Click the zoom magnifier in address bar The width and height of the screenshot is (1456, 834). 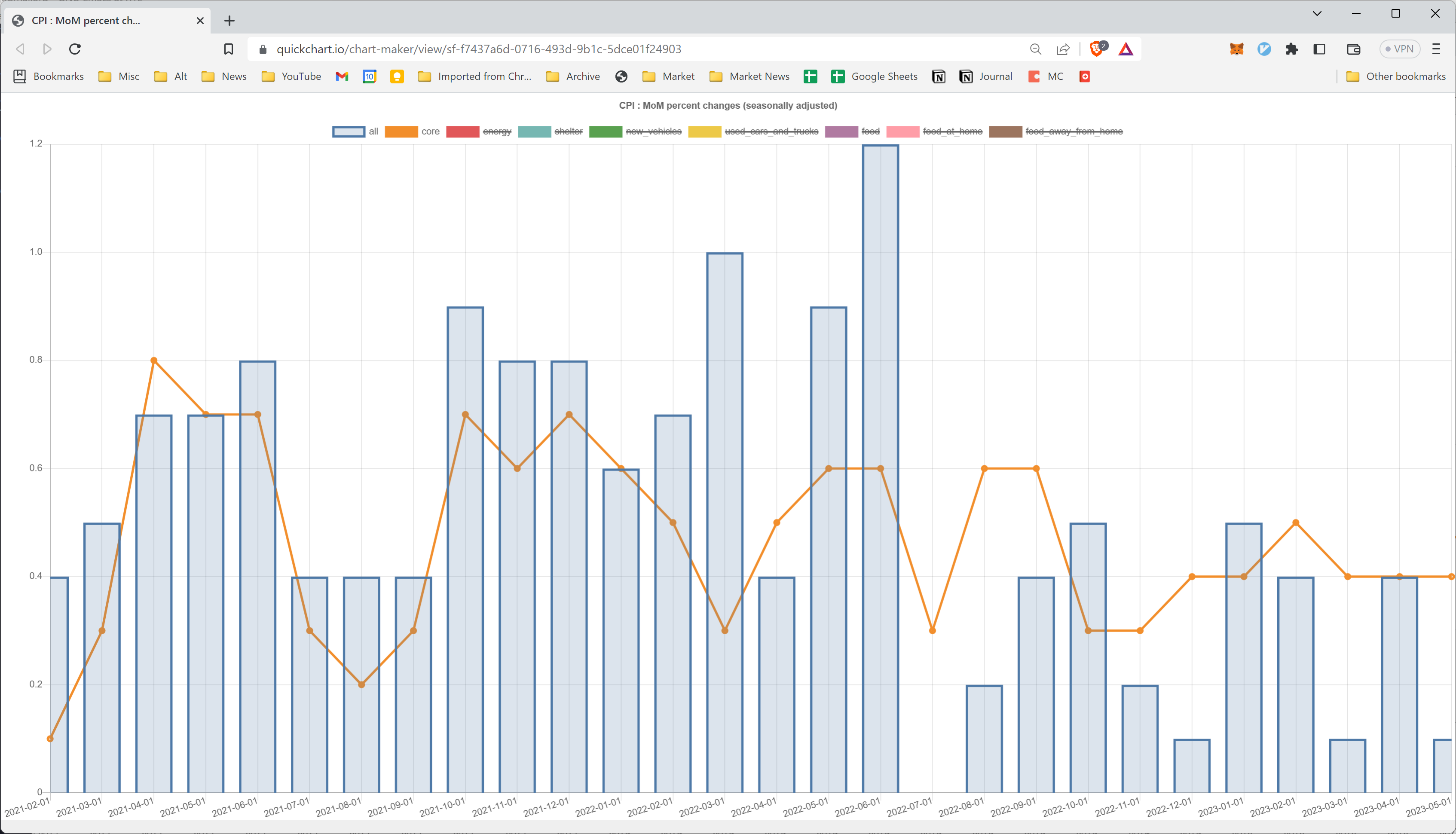(x=1035, y=49)
